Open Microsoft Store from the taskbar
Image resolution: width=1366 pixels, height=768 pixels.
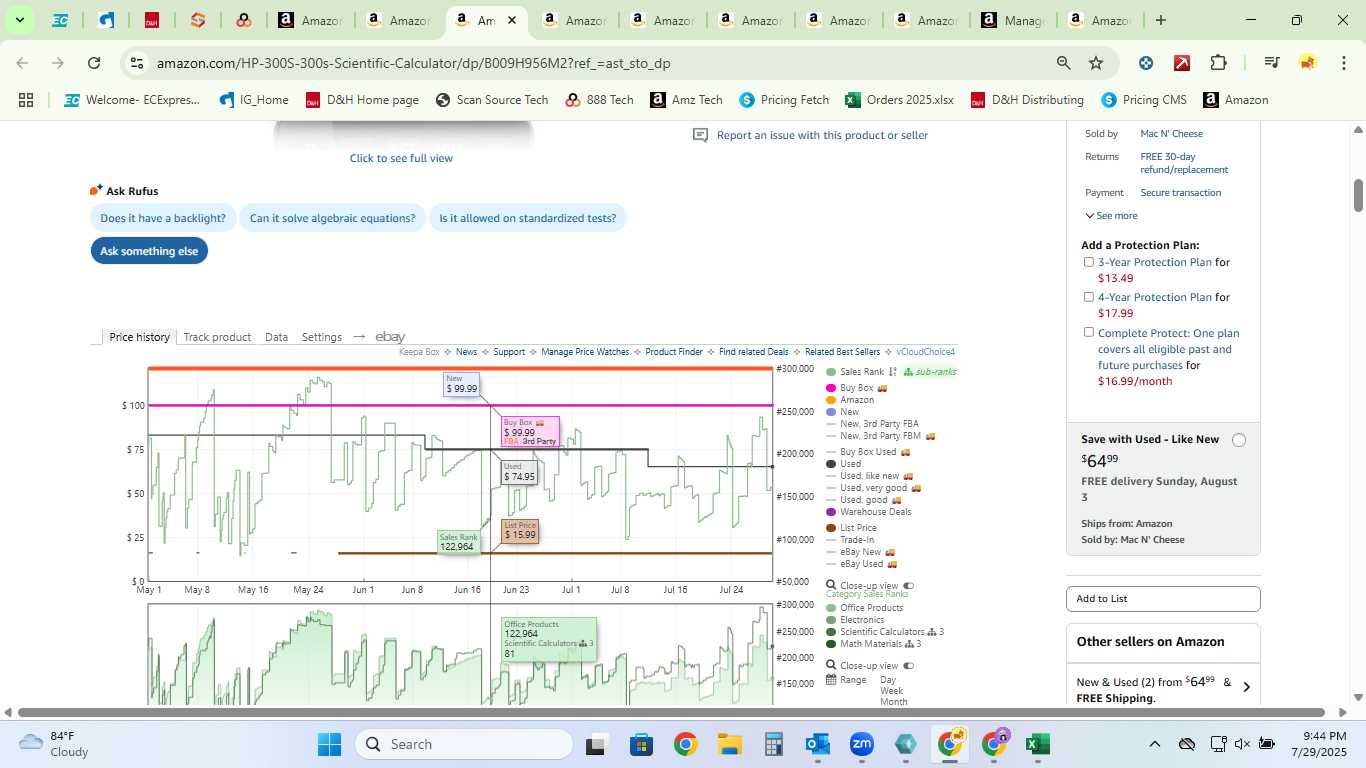[641, 744]
